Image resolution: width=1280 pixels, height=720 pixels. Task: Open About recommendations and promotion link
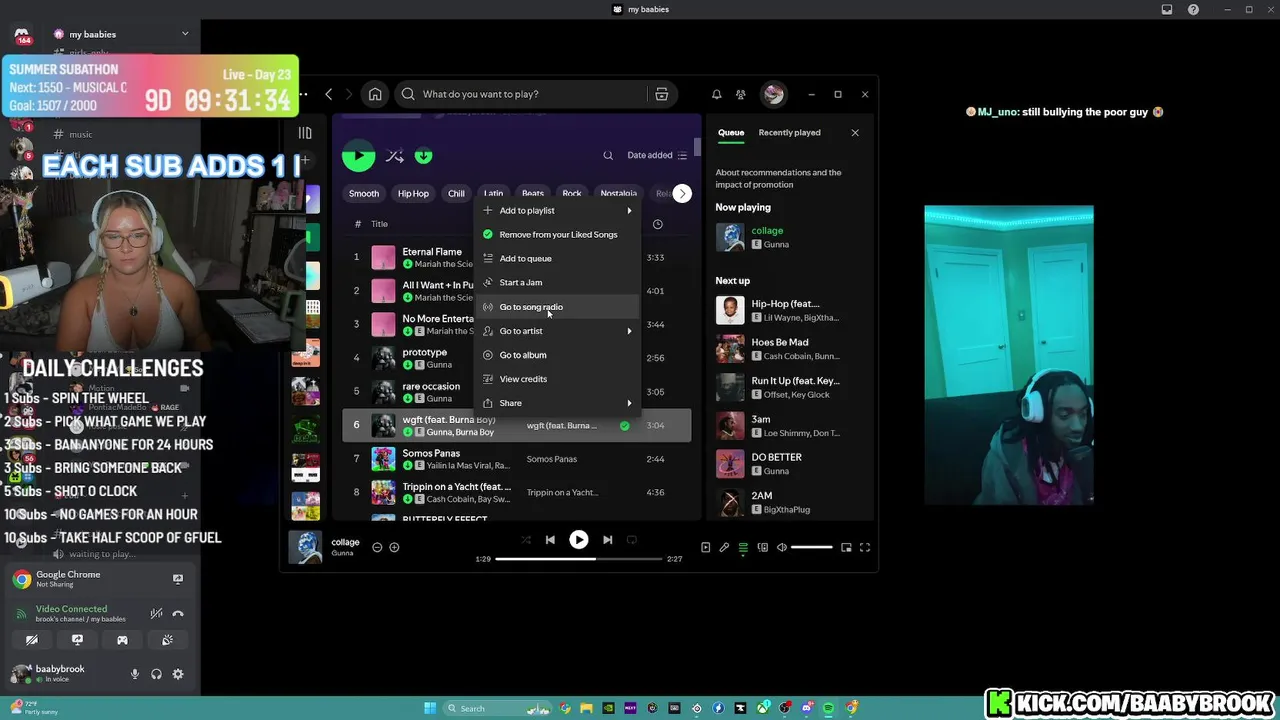tap(778, 178)
